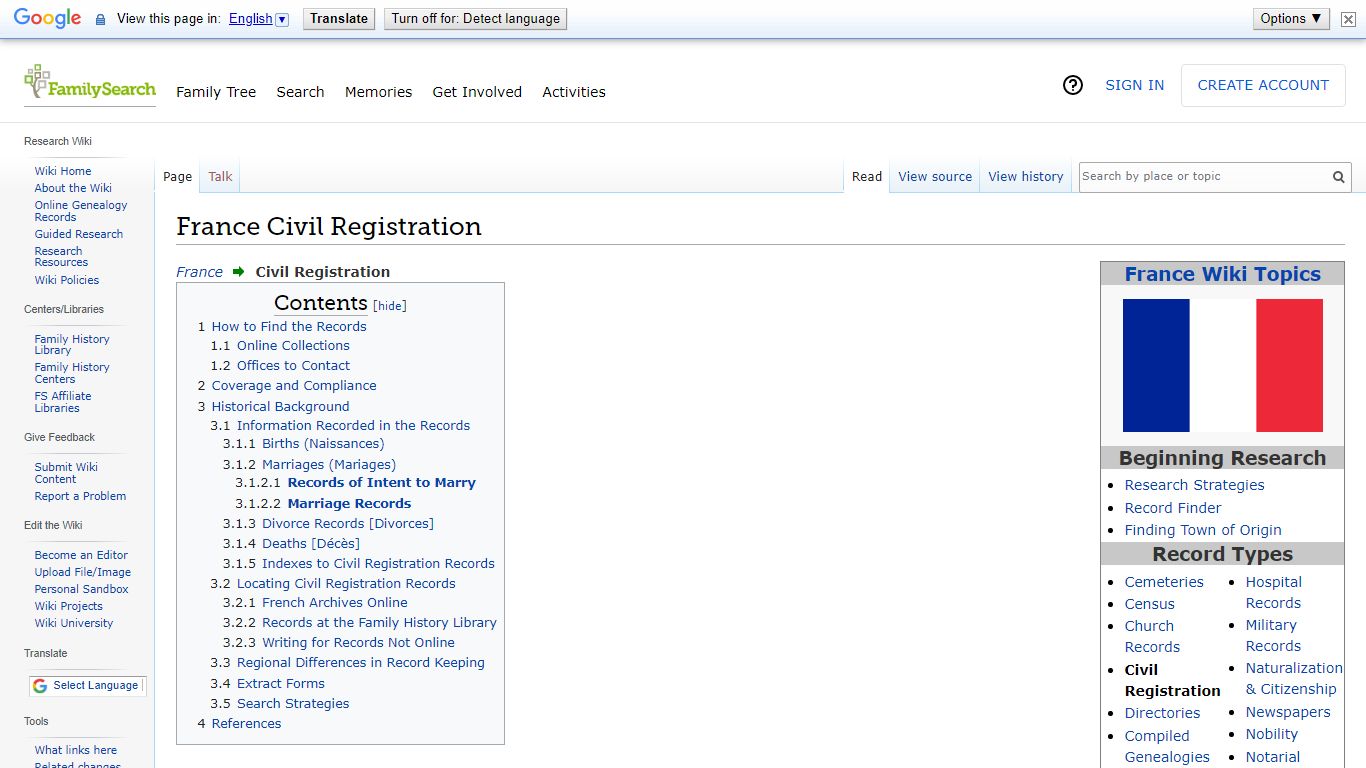1366x768 pixels.
Task: Open Wiki Home in sidebar
Action: coord(63,171)
